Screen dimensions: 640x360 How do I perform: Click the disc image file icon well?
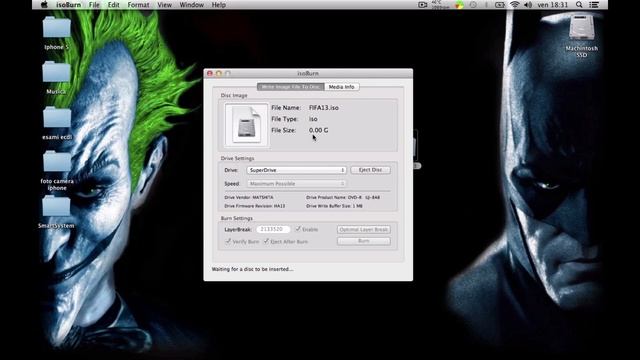tap(246, 124)
